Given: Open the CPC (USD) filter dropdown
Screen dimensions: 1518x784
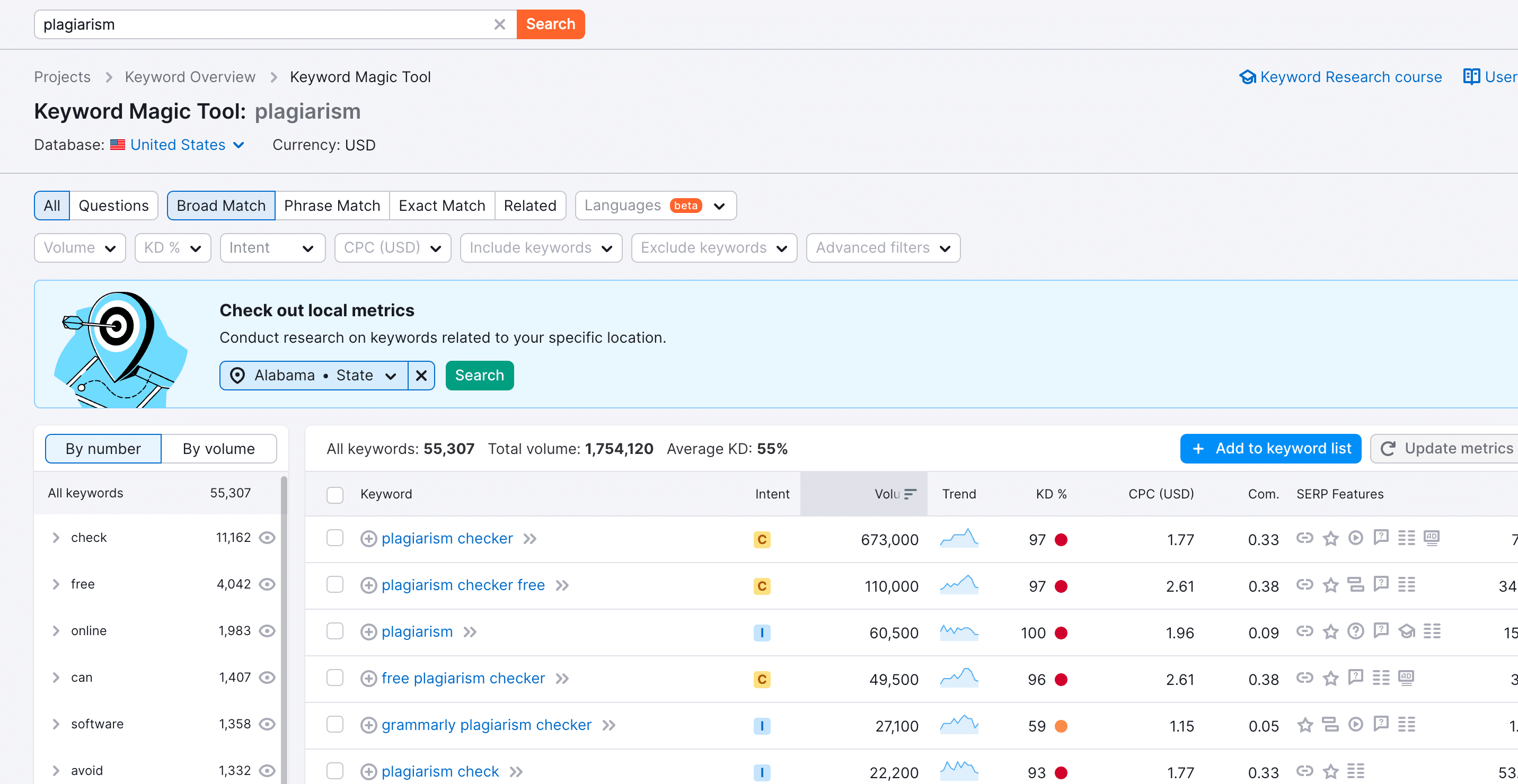Looking at the screenshot, I should 392,248.
